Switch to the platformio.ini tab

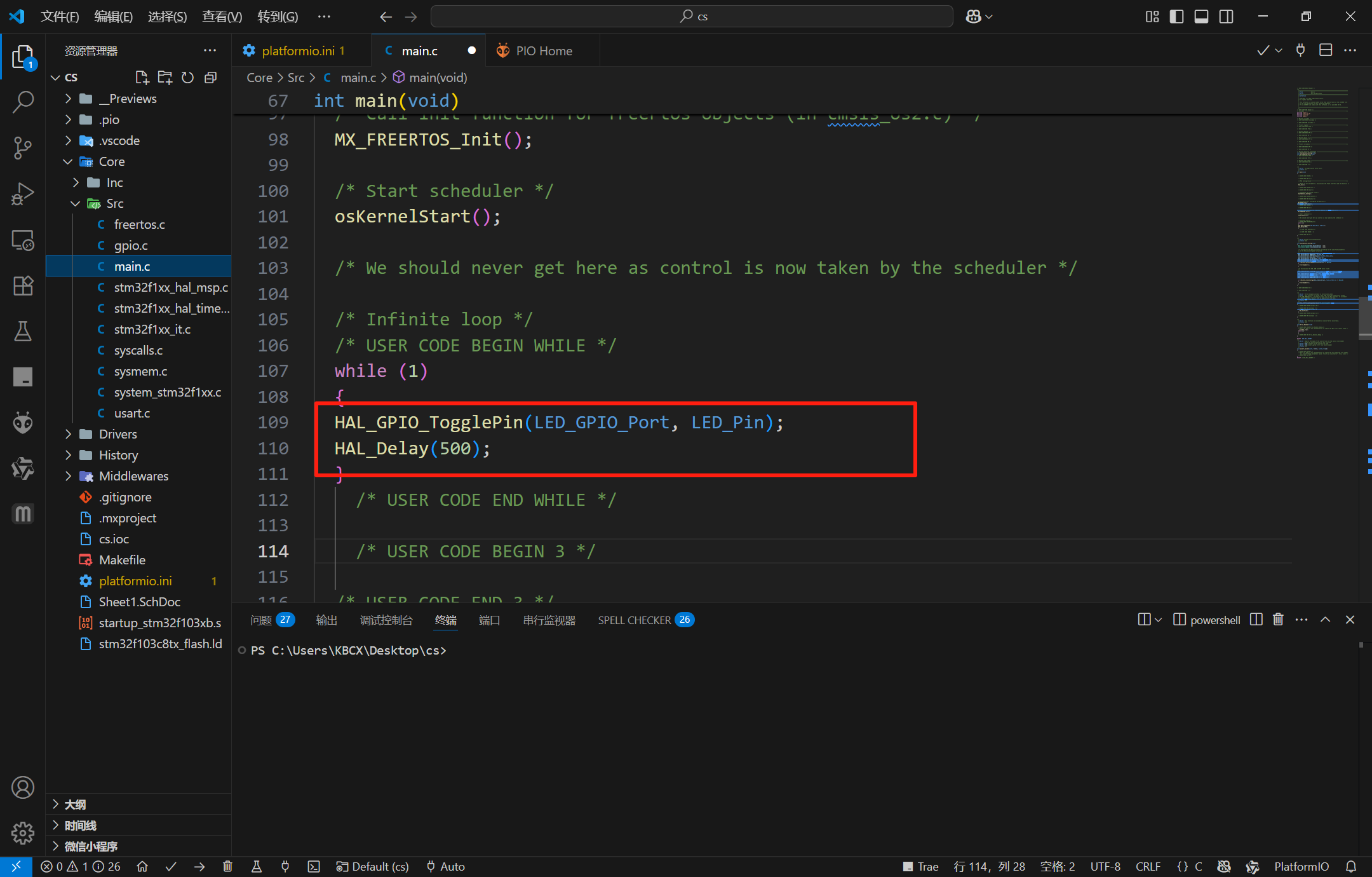coord(297,51)
